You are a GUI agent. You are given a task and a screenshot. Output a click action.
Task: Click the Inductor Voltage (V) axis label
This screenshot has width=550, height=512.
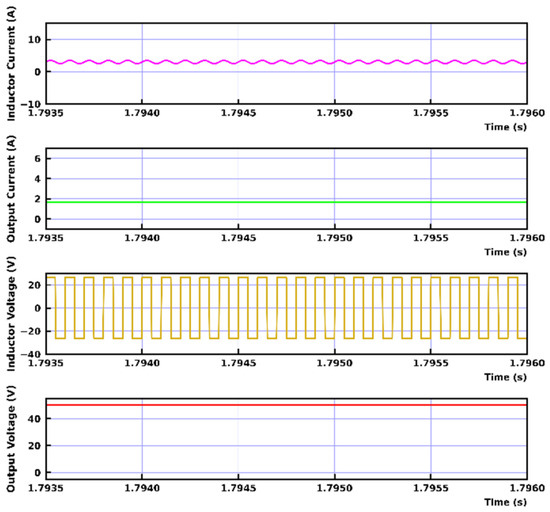11,314
